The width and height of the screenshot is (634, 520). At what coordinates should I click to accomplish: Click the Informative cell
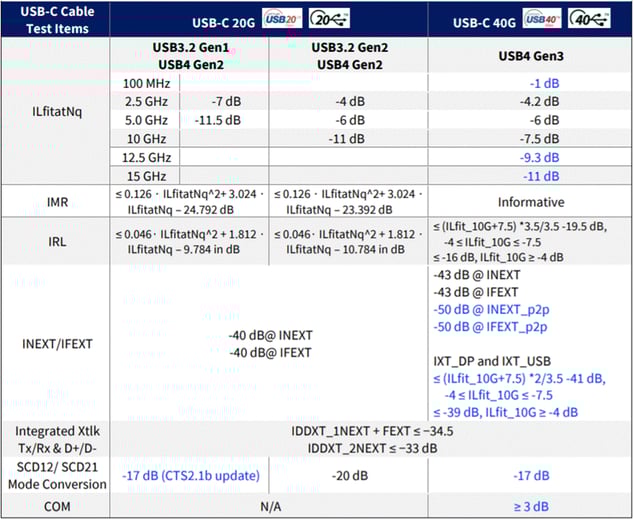(531, 202)
